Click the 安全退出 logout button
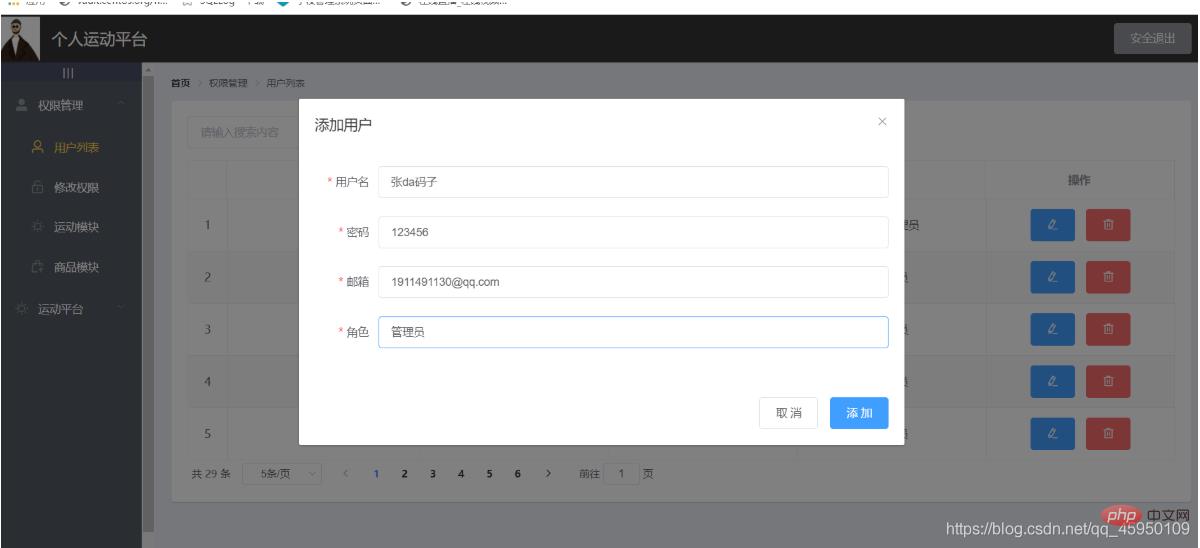1200x548 pixels. point(1150,39)
